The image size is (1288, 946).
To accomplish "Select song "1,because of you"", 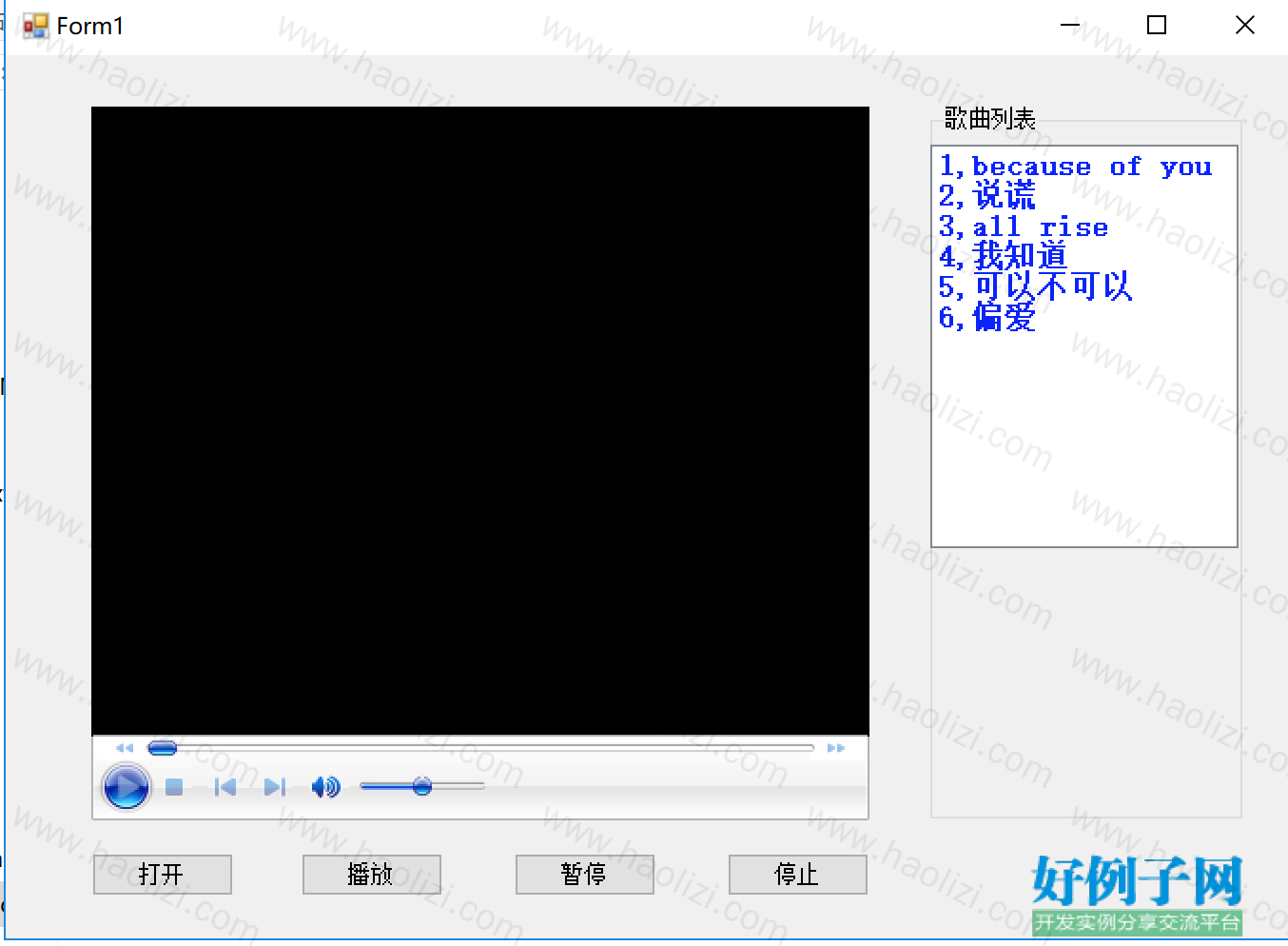I will (1076, 167).
